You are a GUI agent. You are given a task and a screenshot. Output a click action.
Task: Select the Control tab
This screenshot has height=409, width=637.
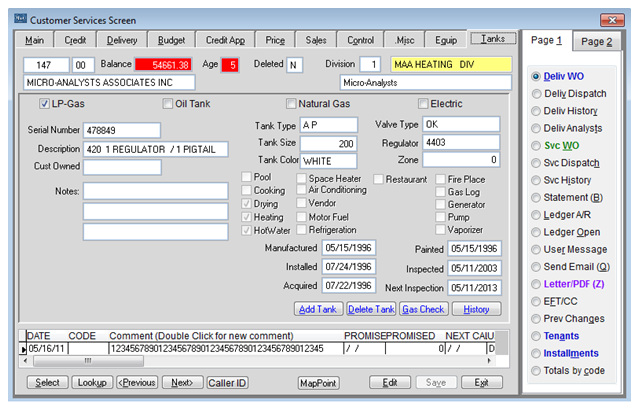point(360,40)
